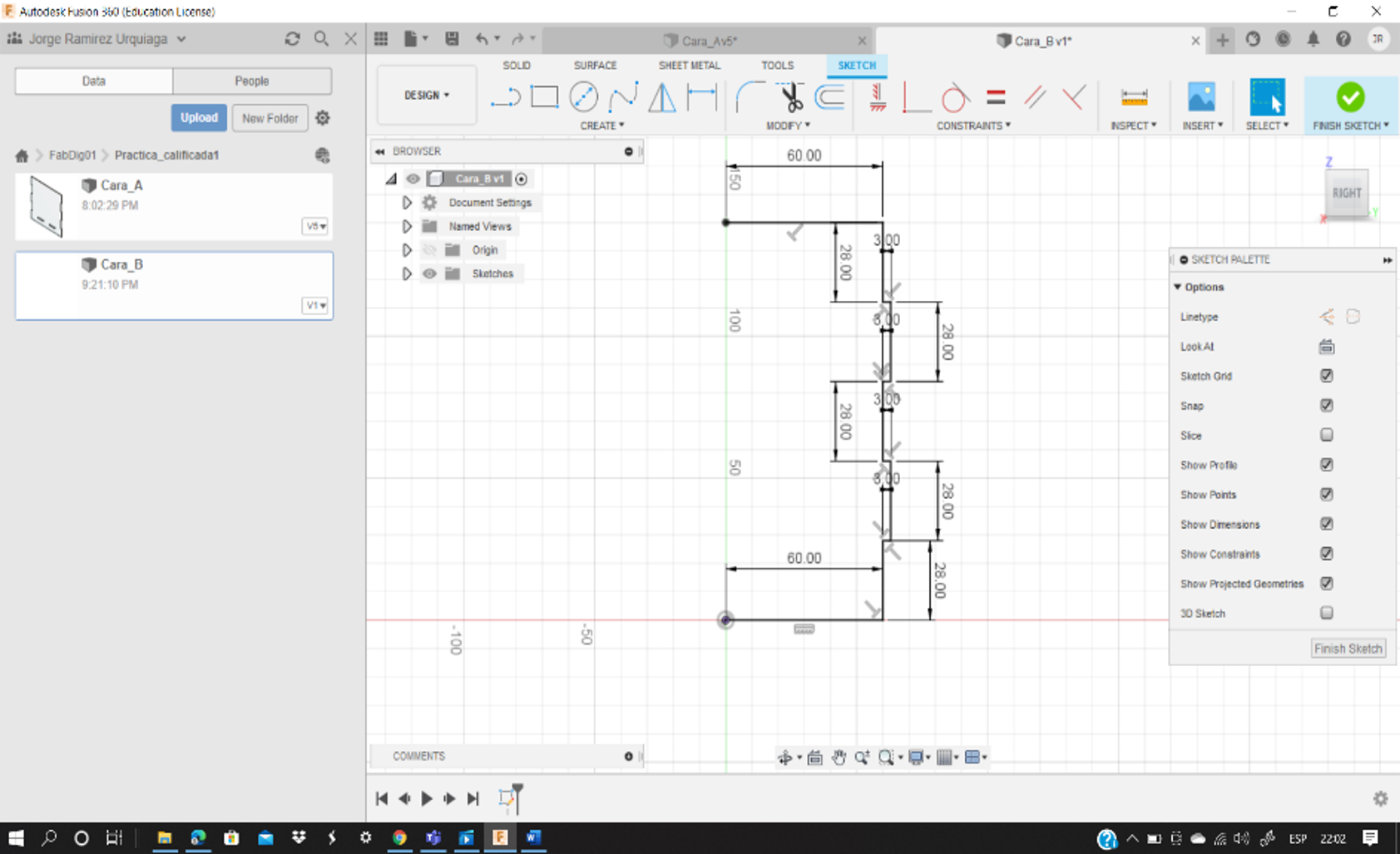This screenshot has height=854, width=1400.
Task: Expand the Origin node
Action: [407, 249]
